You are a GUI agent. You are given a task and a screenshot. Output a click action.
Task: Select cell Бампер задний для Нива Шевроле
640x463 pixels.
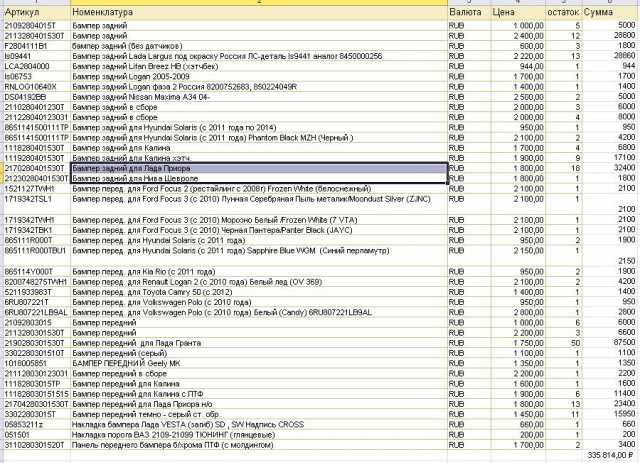pyautogui.click(x=259, y=178)
